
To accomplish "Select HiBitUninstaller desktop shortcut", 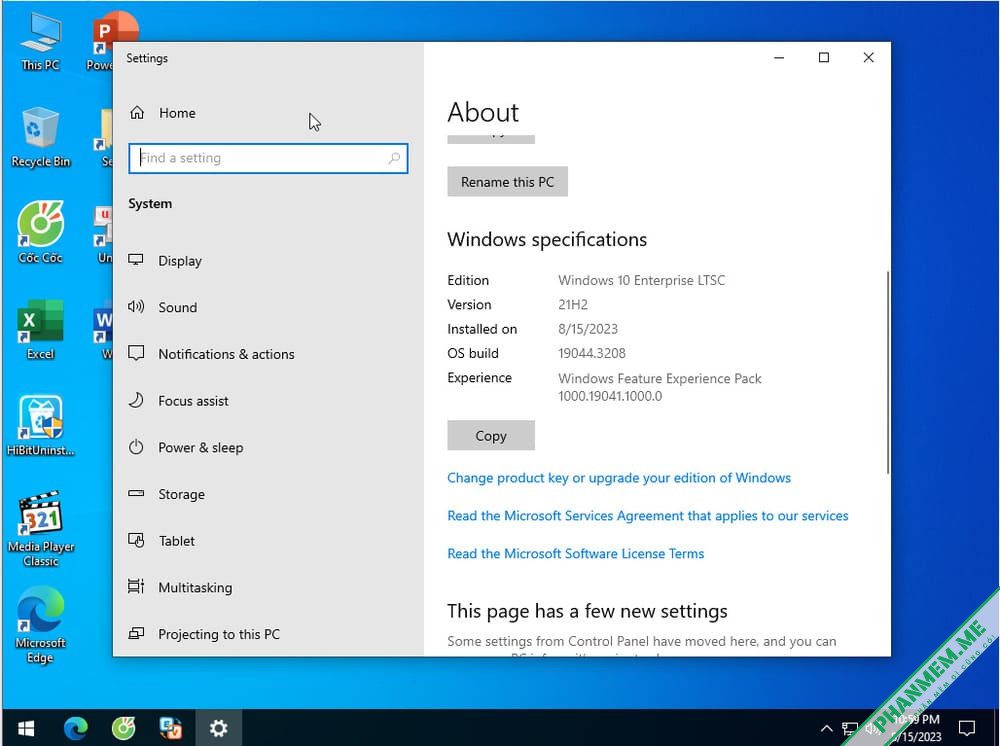I will (x=40, y=426).
